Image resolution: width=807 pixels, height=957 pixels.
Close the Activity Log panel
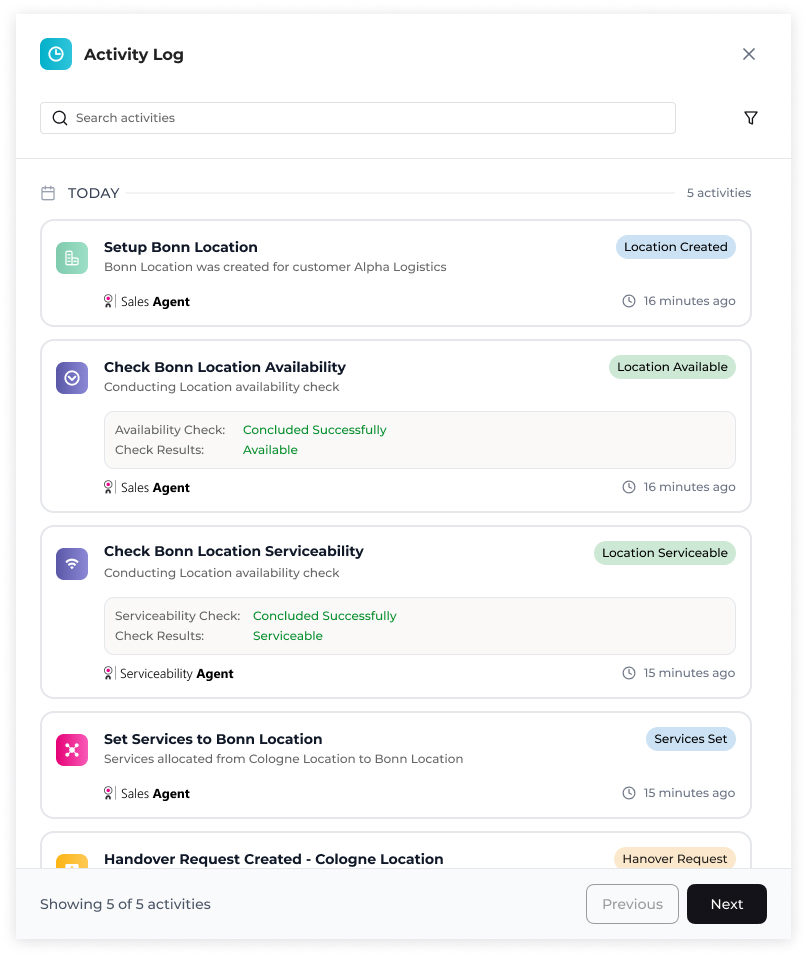tap(748, 54)
